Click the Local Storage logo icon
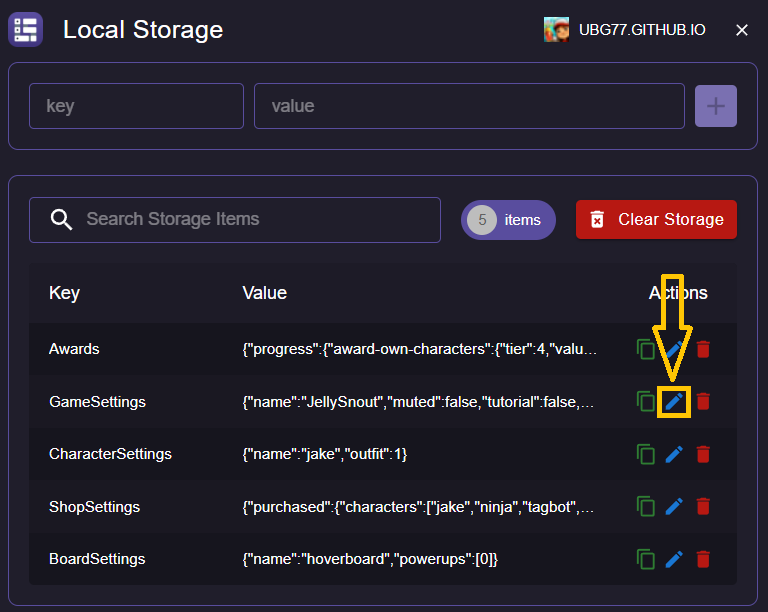The height and width of the screenshot is (612, 768). pos(26,30)
